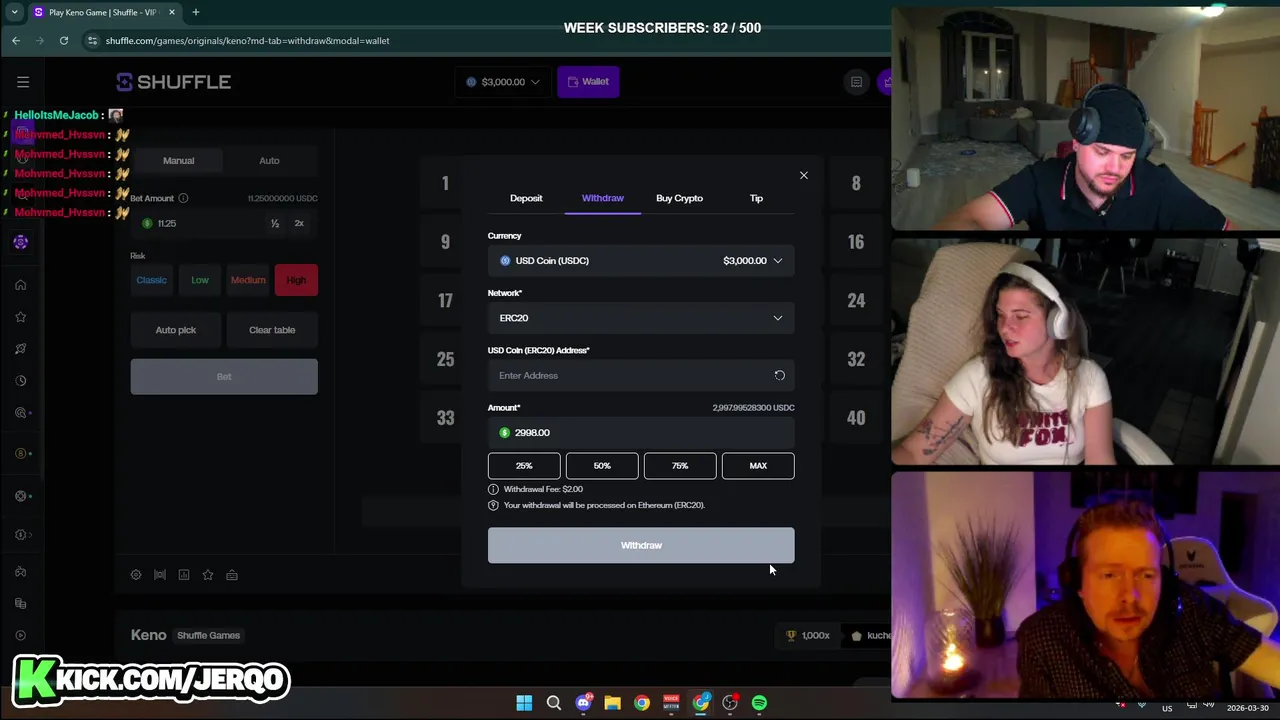1280x720 pixels.
Task: Open File Explorer from the taskbar
Action: coord(612,703)
